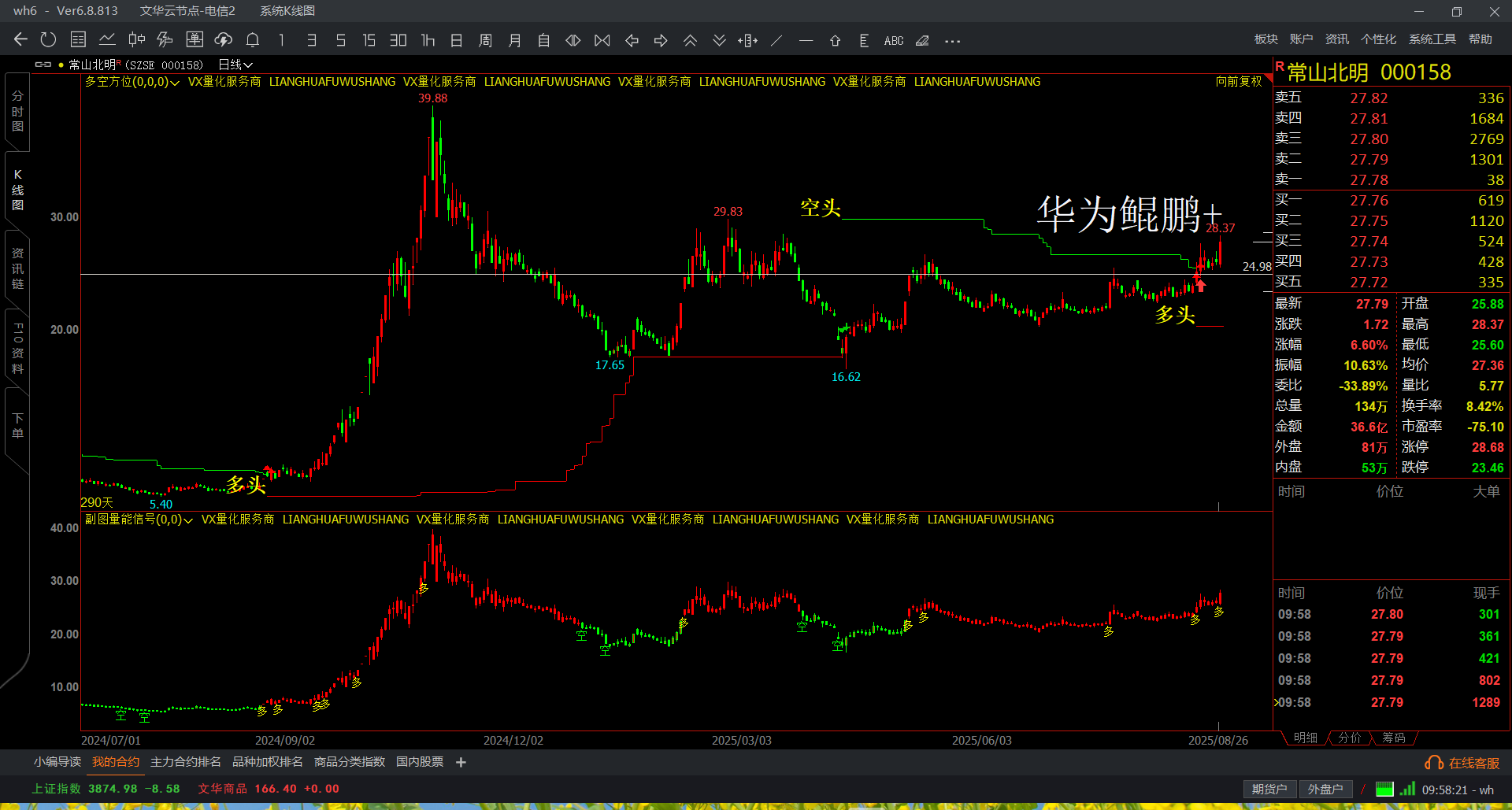Screen dimensions: 1512x810
Task: Open the 品种加权排名 tab
Action: click(268, 762)
